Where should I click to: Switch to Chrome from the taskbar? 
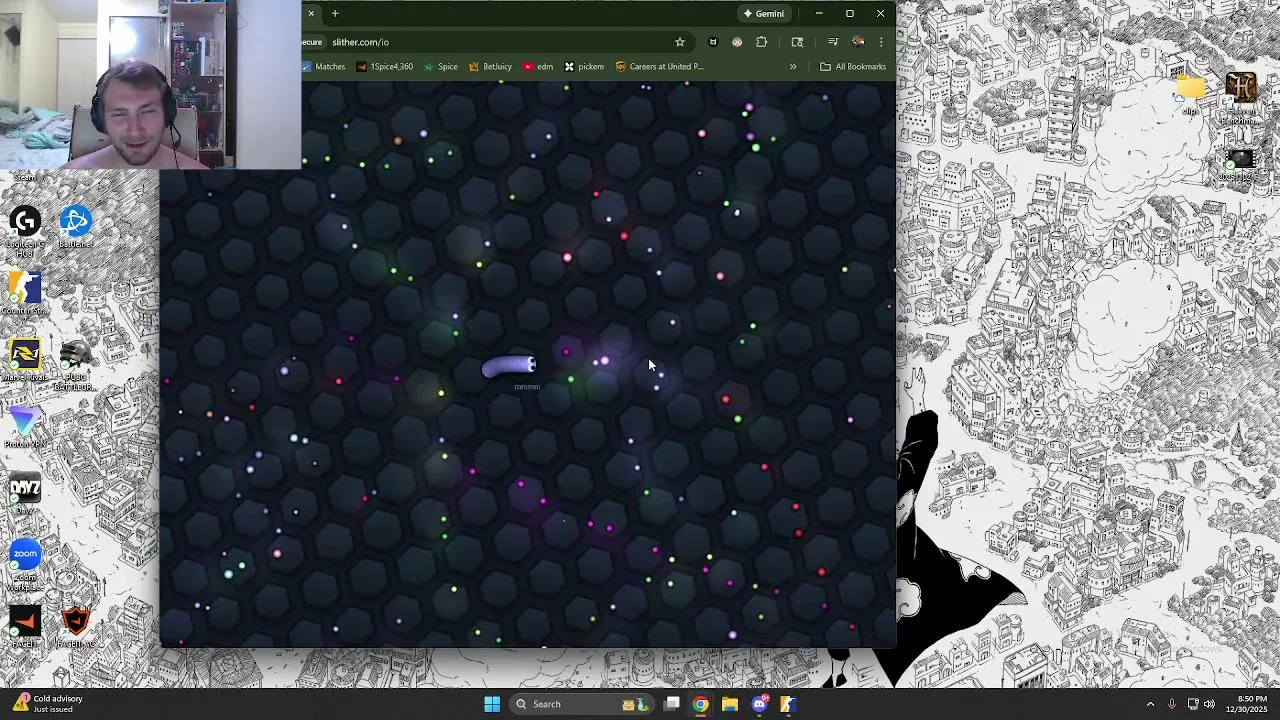701,704
